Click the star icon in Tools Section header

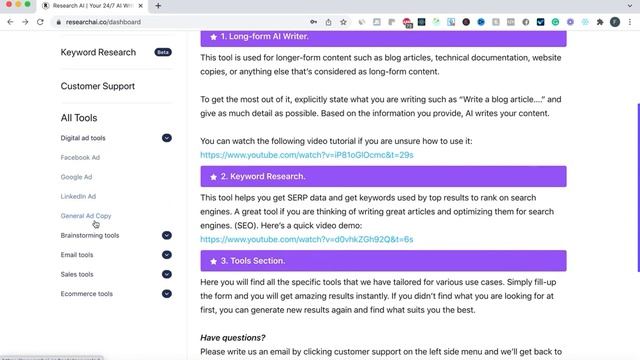213,261
